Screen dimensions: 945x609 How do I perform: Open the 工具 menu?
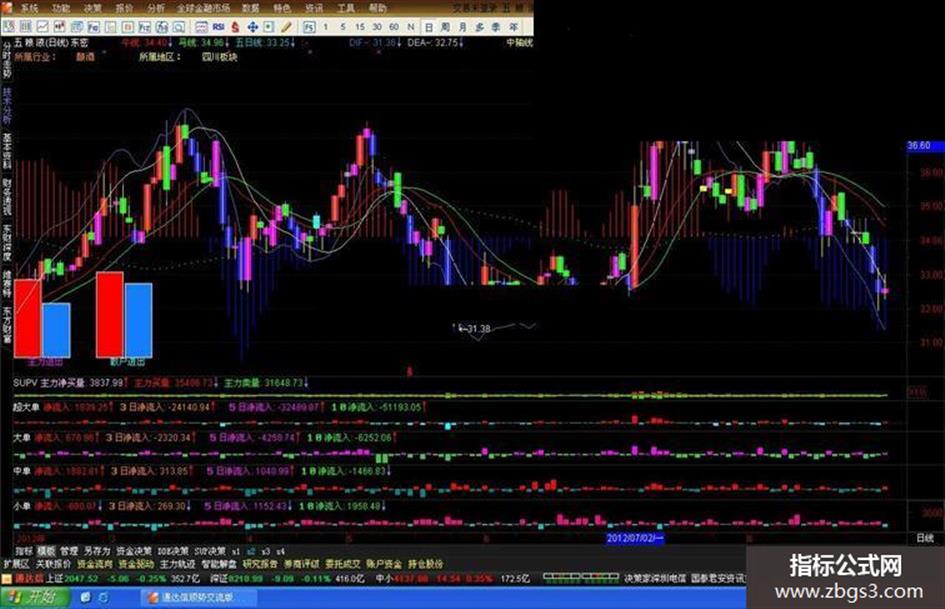tap(345, 8)
